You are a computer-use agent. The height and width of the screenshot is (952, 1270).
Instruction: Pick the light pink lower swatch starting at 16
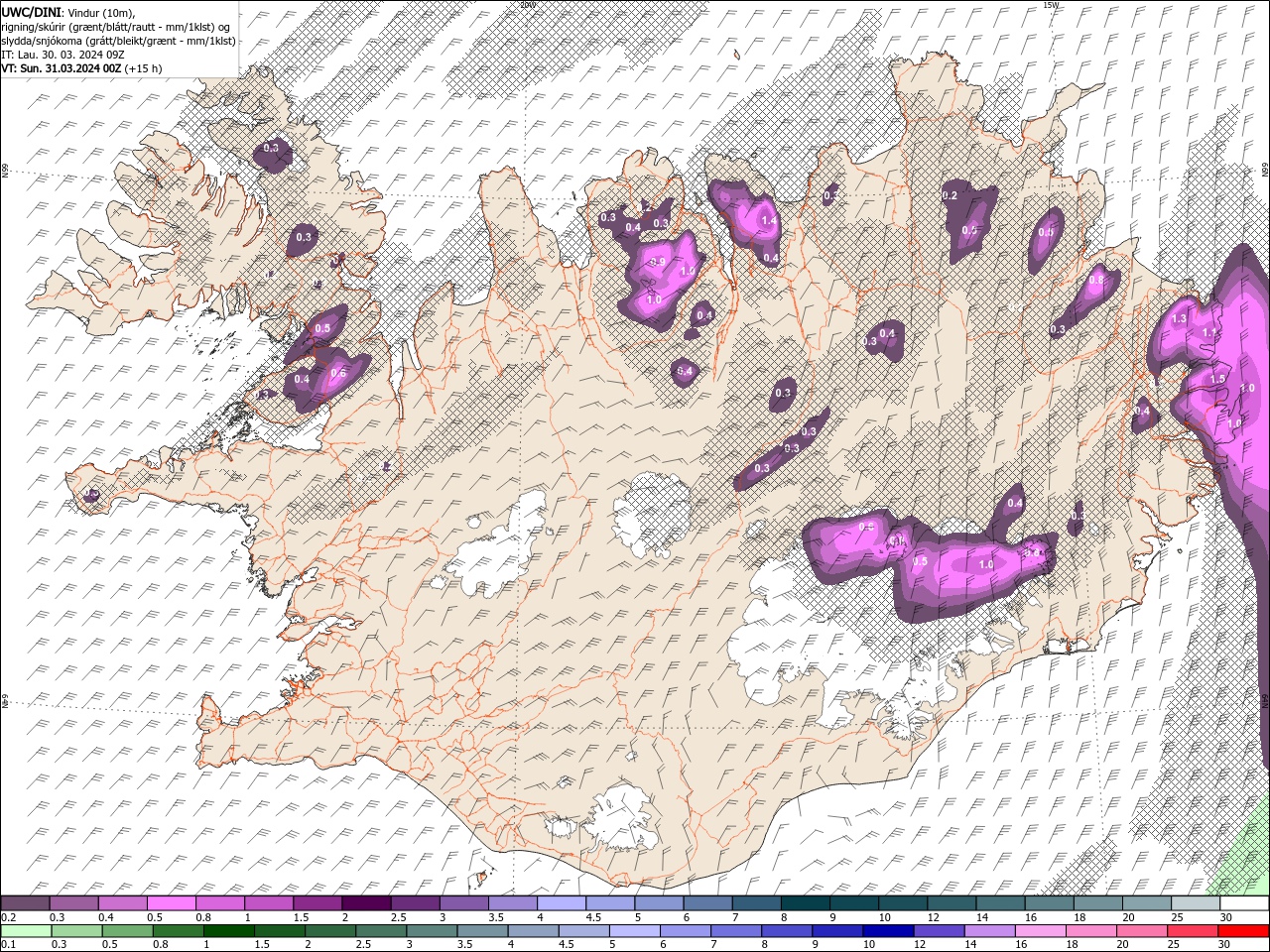click(x=1041, y=931)
